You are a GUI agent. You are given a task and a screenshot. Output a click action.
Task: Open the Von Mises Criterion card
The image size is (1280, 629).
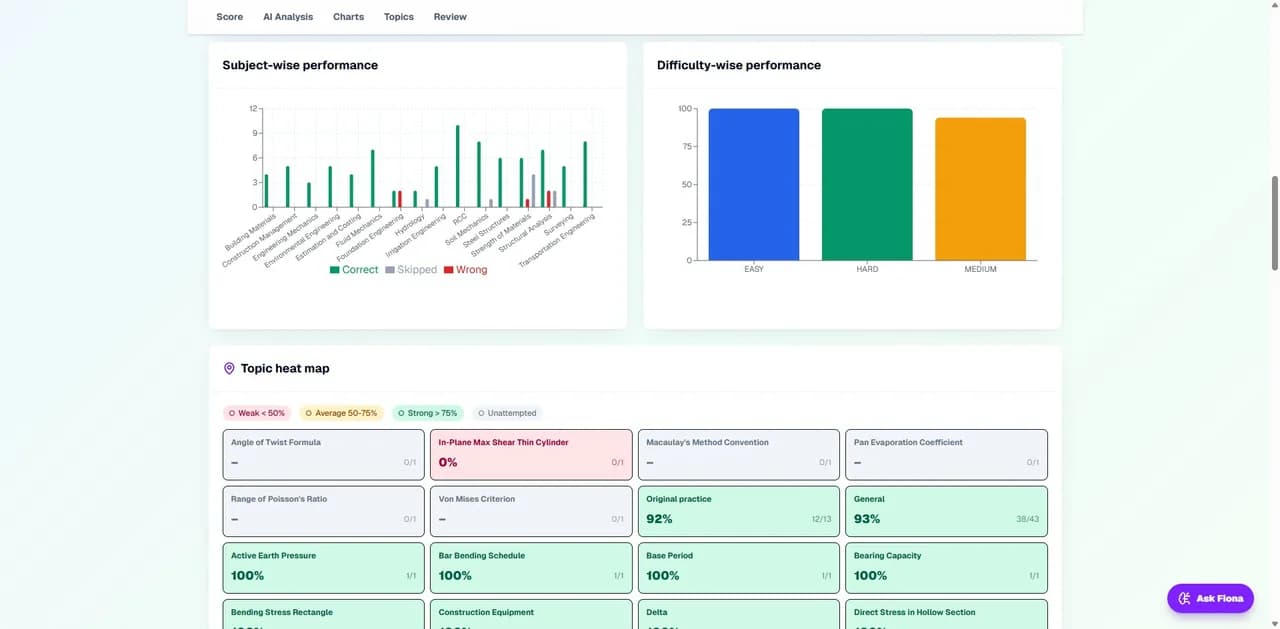coord(531,511)
